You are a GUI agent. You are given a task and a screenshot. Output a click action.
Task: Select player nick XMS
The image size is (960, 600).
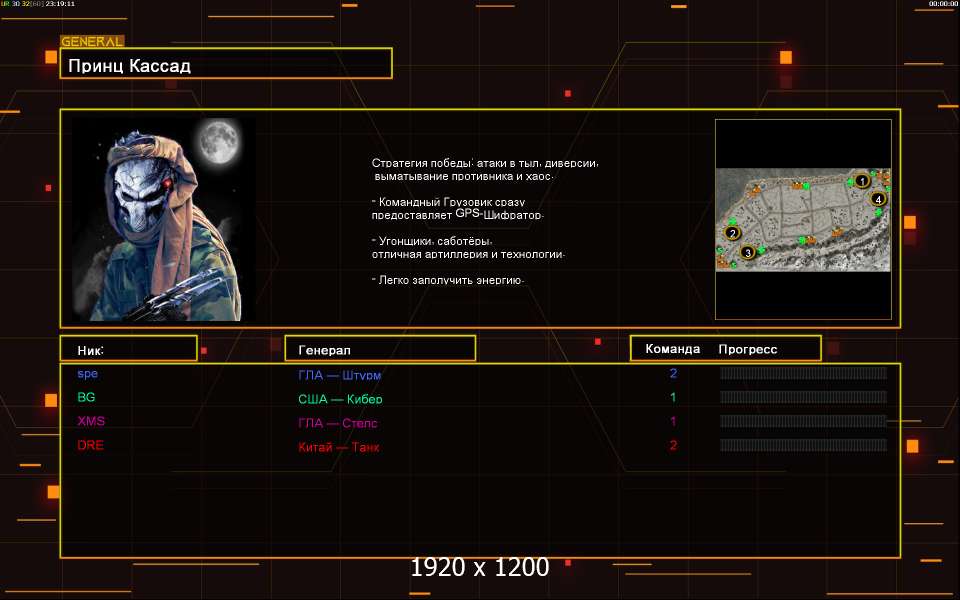(91, 421)
